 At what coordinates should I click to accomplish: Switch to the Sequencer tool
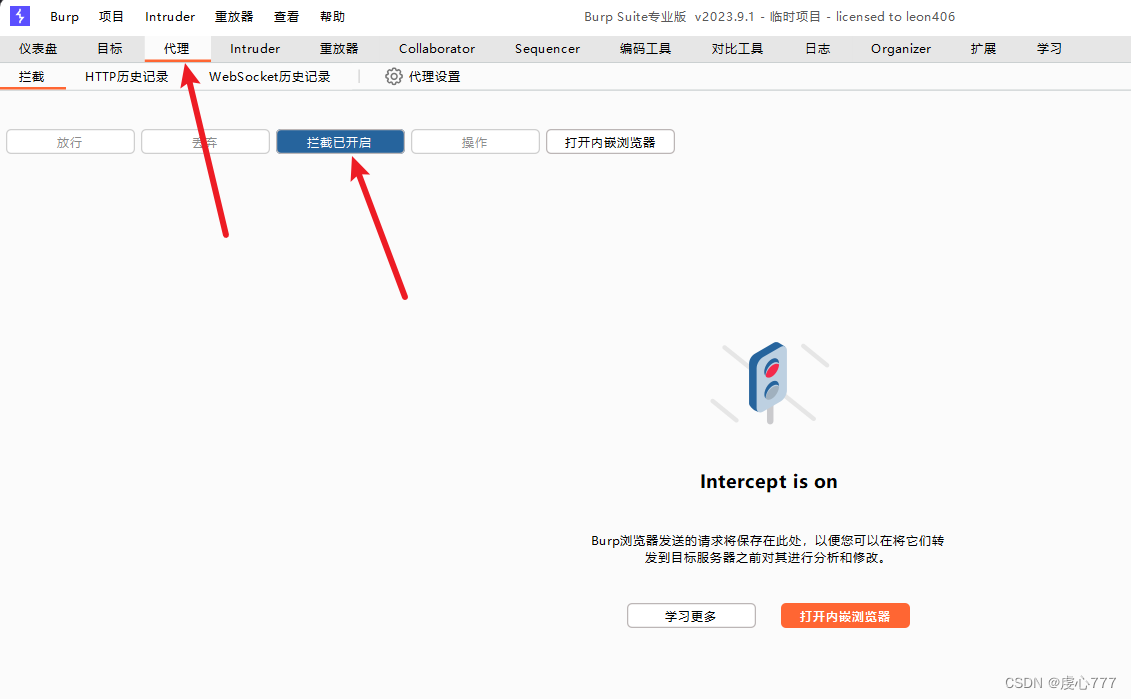(x=546, y=48)
